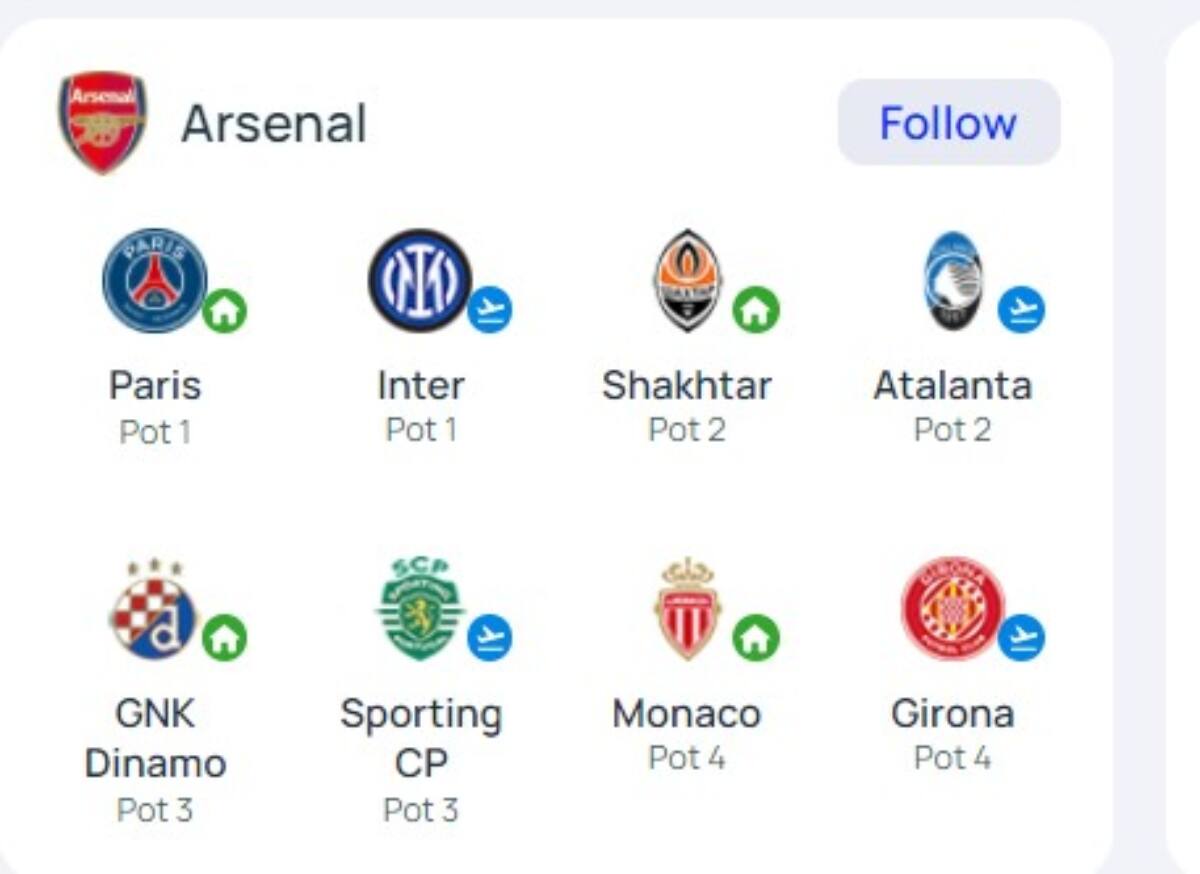Open the Shakhtar Donetsk team badge

(x=688, y=280)
